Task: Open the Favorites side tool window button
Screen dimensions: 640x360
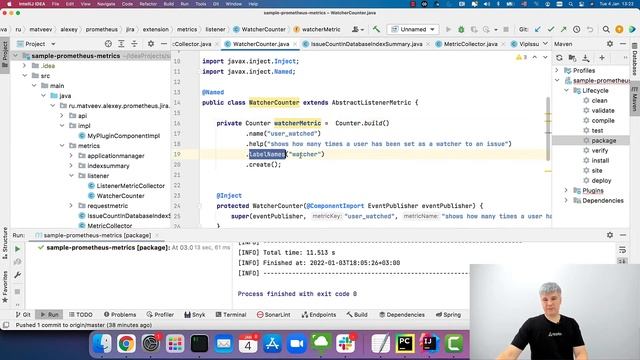Action: 5,286
